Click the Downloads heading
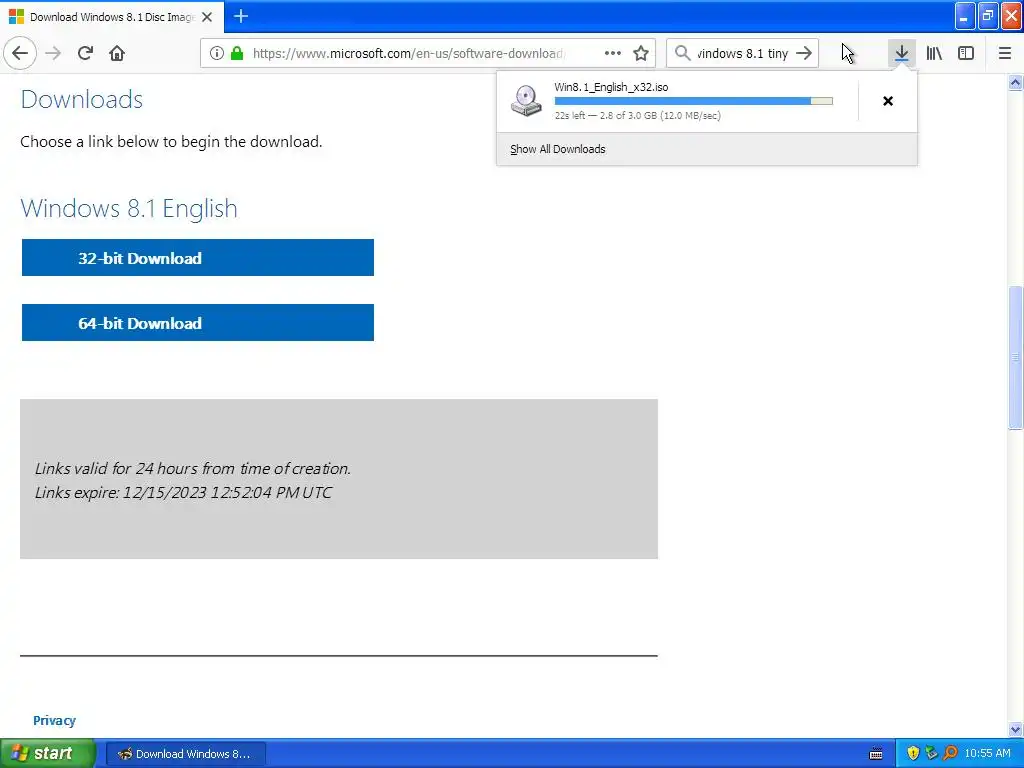1024x768 pixels. (82, 99)
